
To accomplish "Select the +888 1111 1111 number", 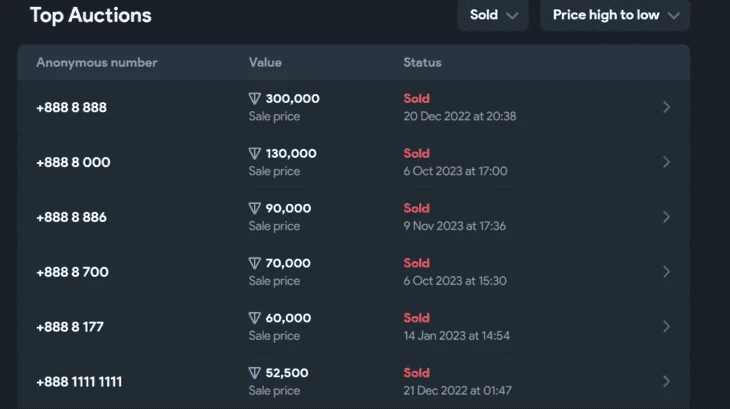I will [79, 382].
